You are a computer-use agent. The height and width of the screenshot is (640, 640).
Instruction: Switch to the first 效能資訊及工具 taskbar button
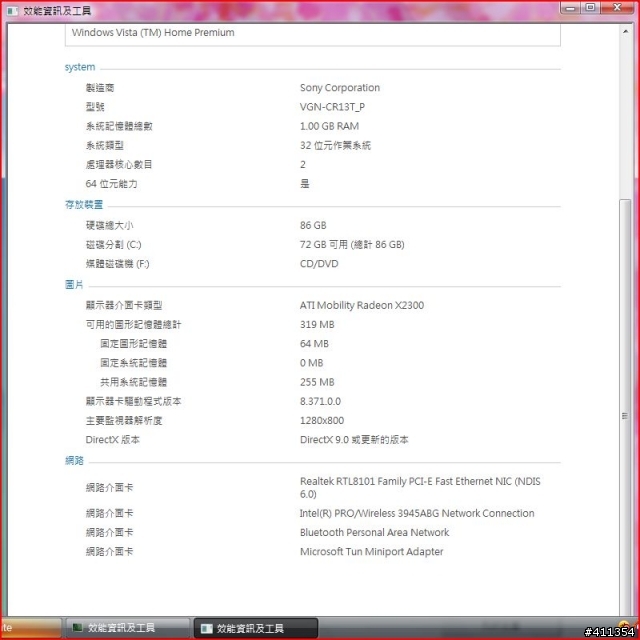point(126,628)
